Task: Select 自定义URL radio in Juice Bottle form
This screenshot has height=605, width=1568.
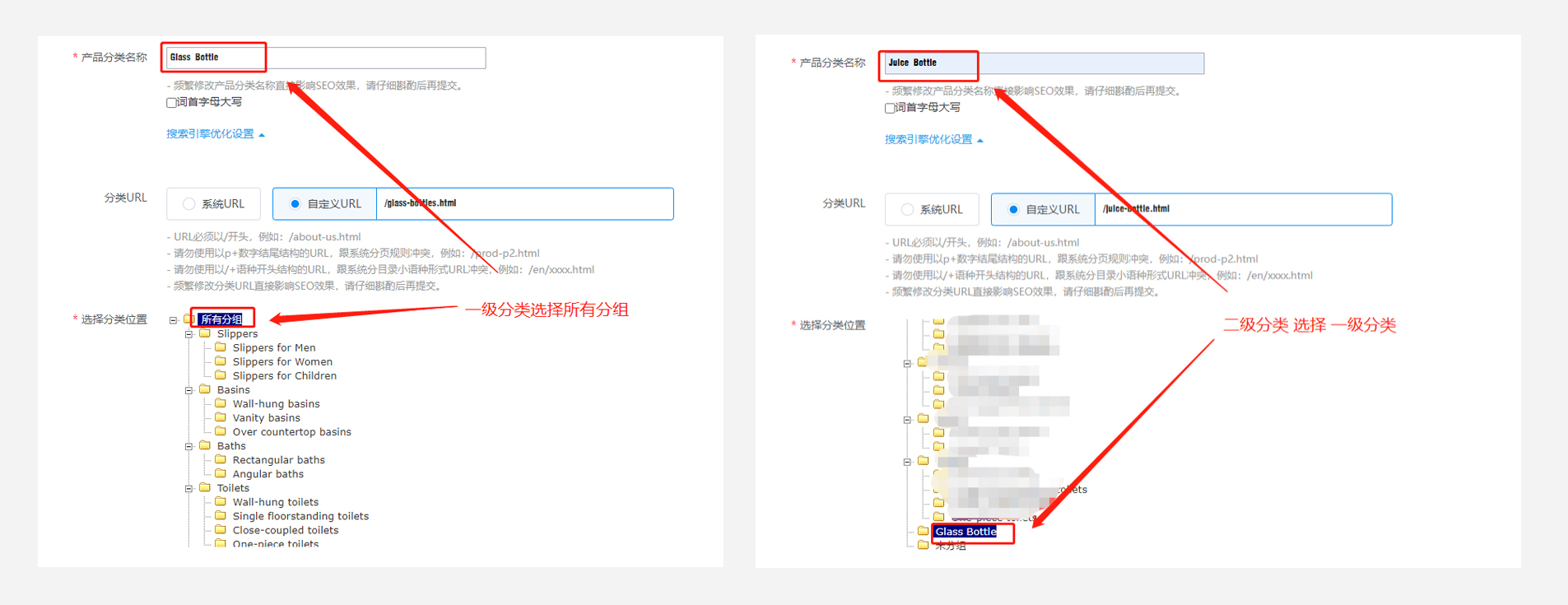Action: click(x=1013, y=210)
